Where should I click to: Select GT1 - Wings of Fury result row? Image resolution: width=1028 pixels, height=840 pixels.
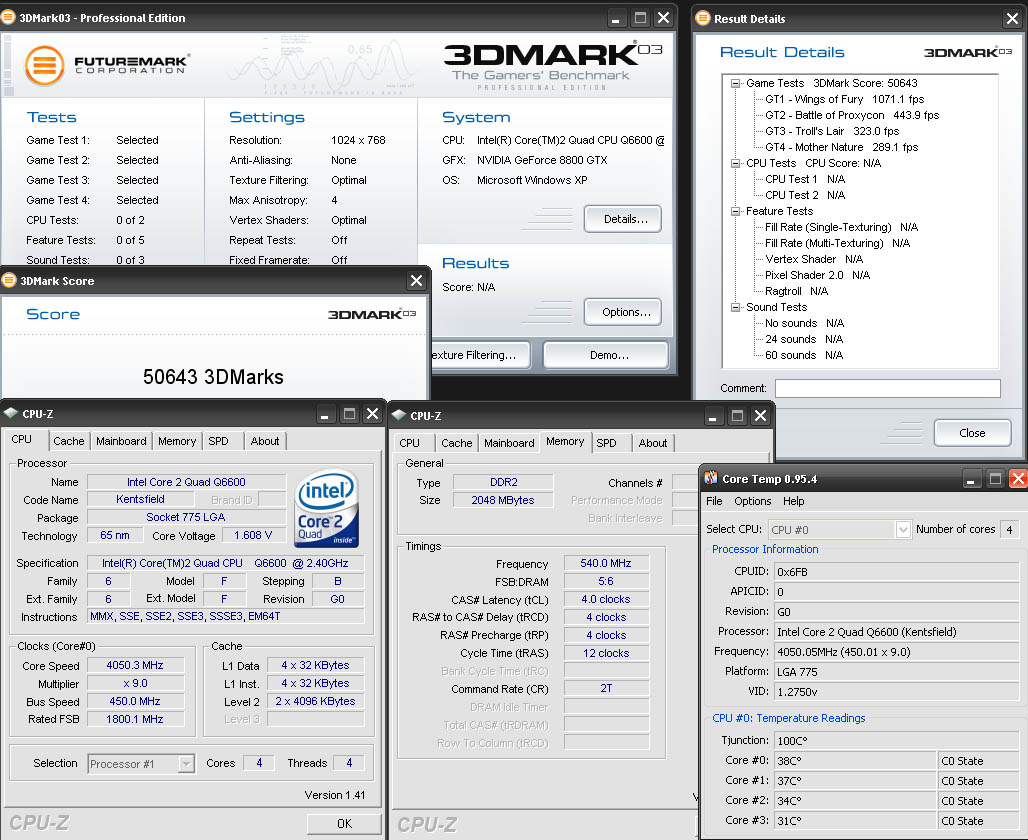[844, 99]
